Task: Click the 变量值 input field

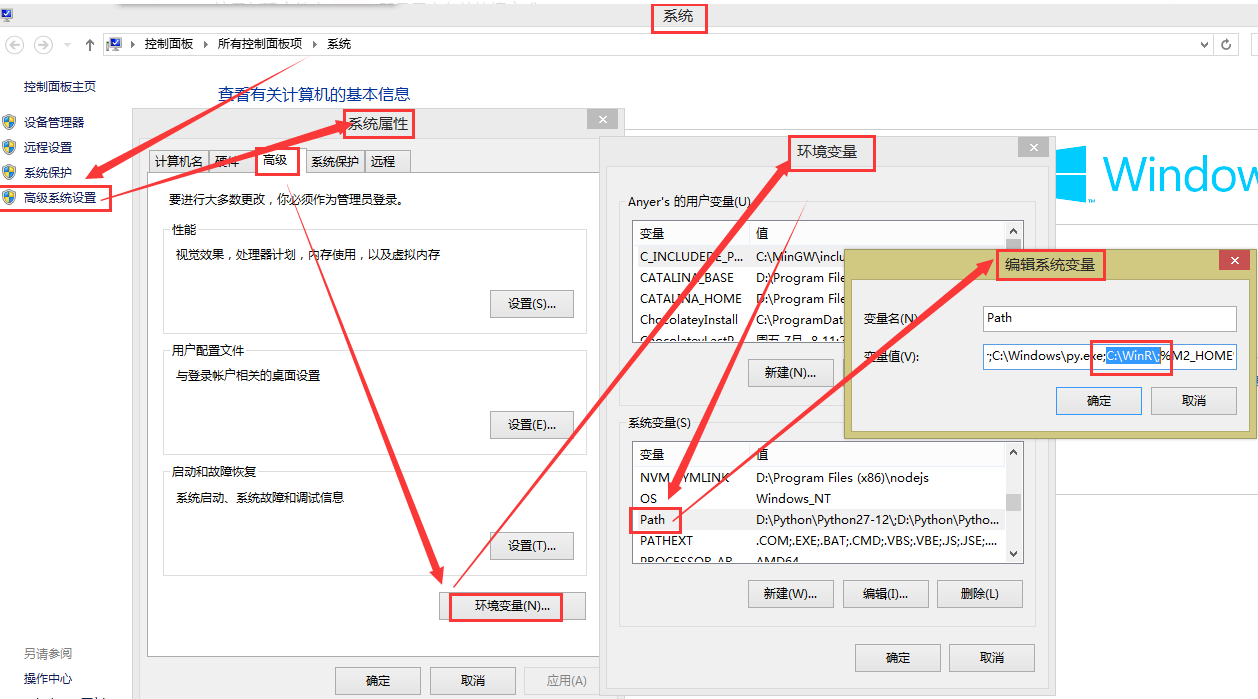Action: [x=1110, y=356]
